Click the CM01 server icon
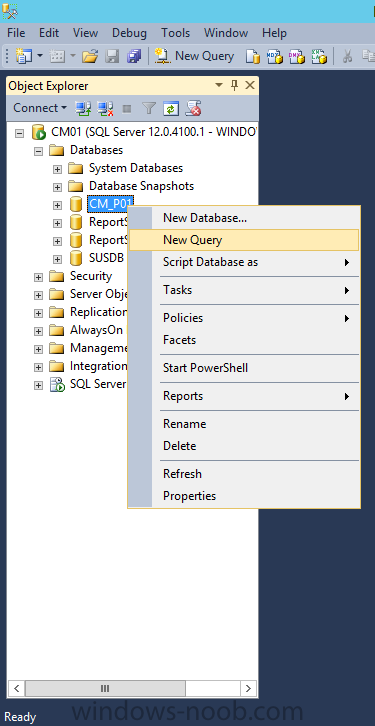Viewport: 375px width, 726px height. [x=38, y=132]
